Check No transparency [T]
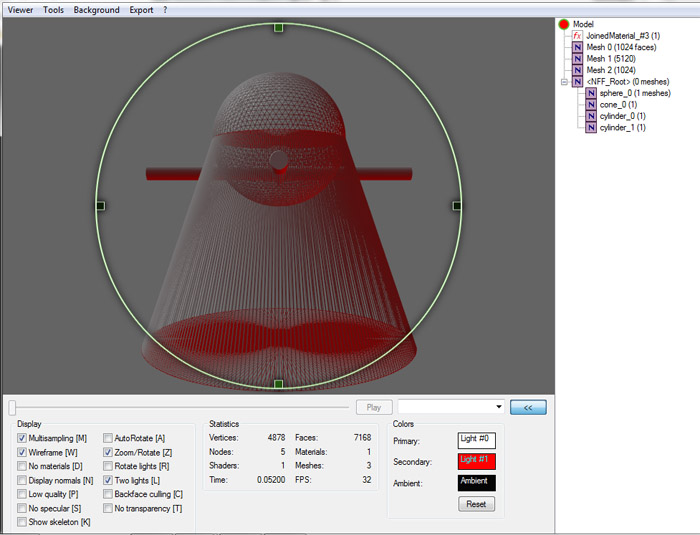The image size is (700, 535). pos(108,508)
